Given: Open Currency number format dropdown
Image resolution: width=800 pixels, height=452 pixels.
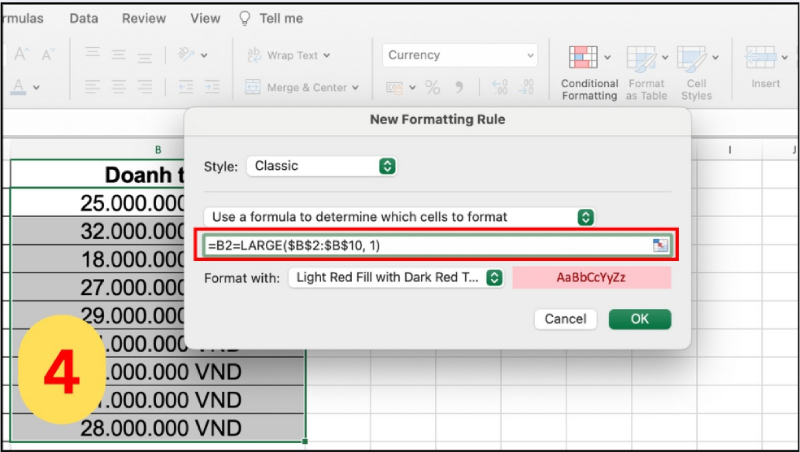Looking at the screenshot, I should pyautogui.click(x=460, y=55).
